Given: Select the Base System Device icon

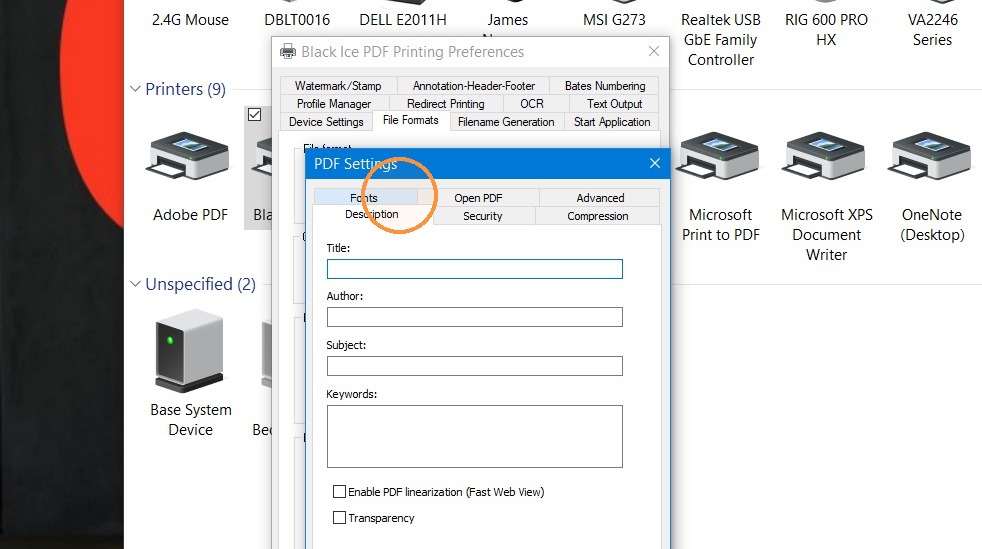Looking at the screenshot, I should click(189, 351).
